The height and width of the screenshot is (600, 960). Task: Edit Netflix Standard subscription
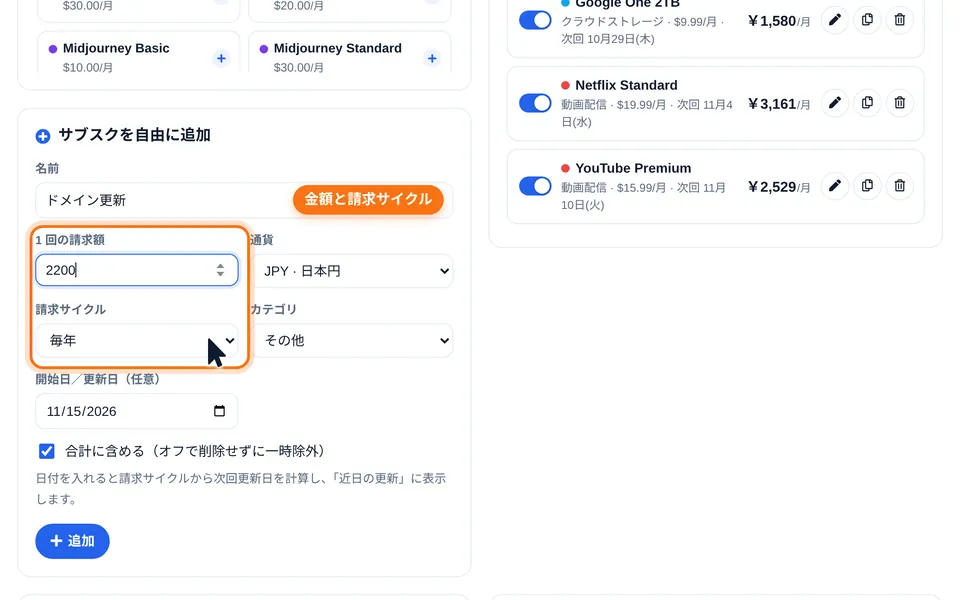click(x=834, y=103)
